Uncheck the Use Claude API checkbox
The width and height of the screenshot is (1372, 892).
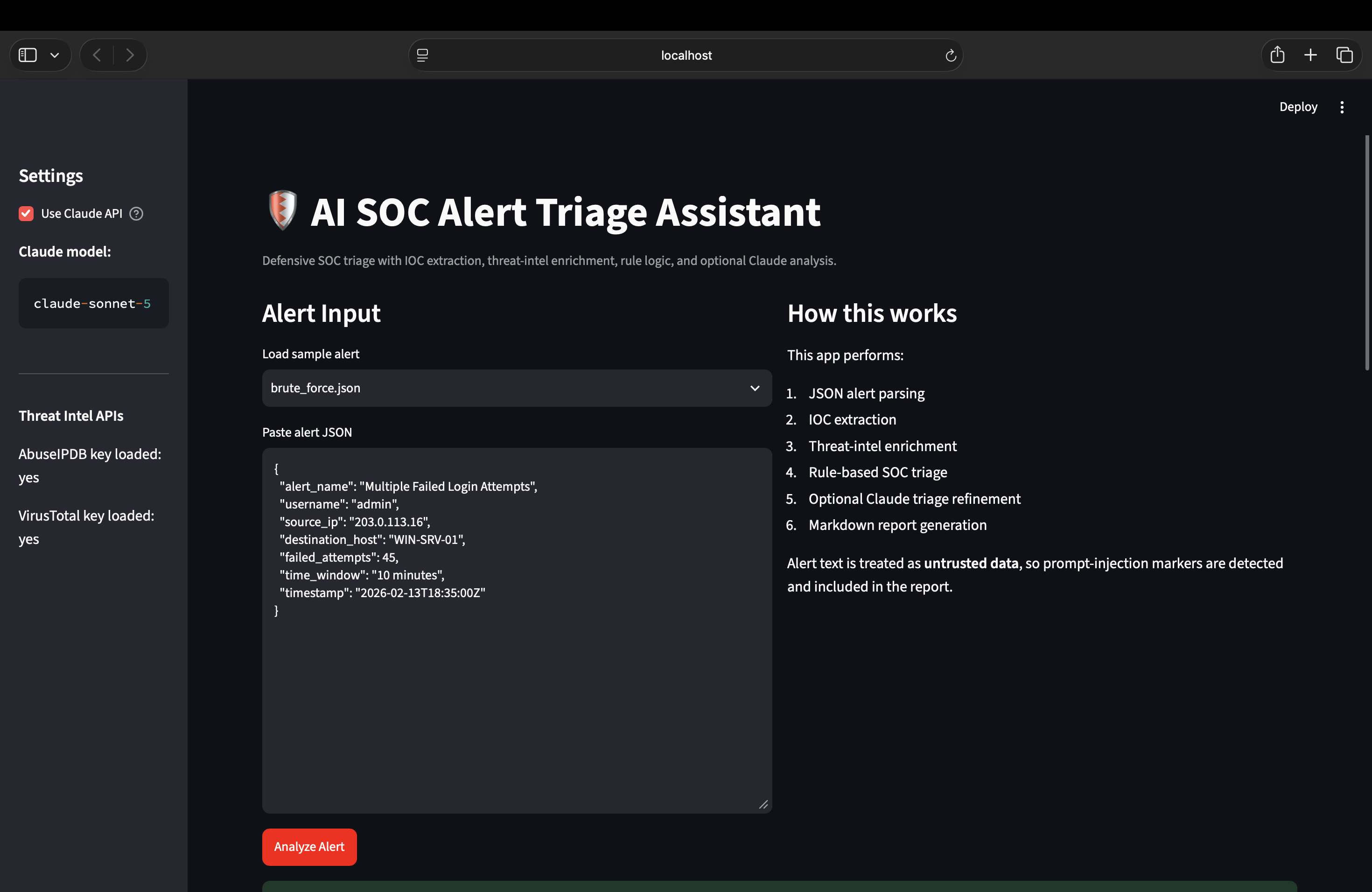tap(26, 214)
